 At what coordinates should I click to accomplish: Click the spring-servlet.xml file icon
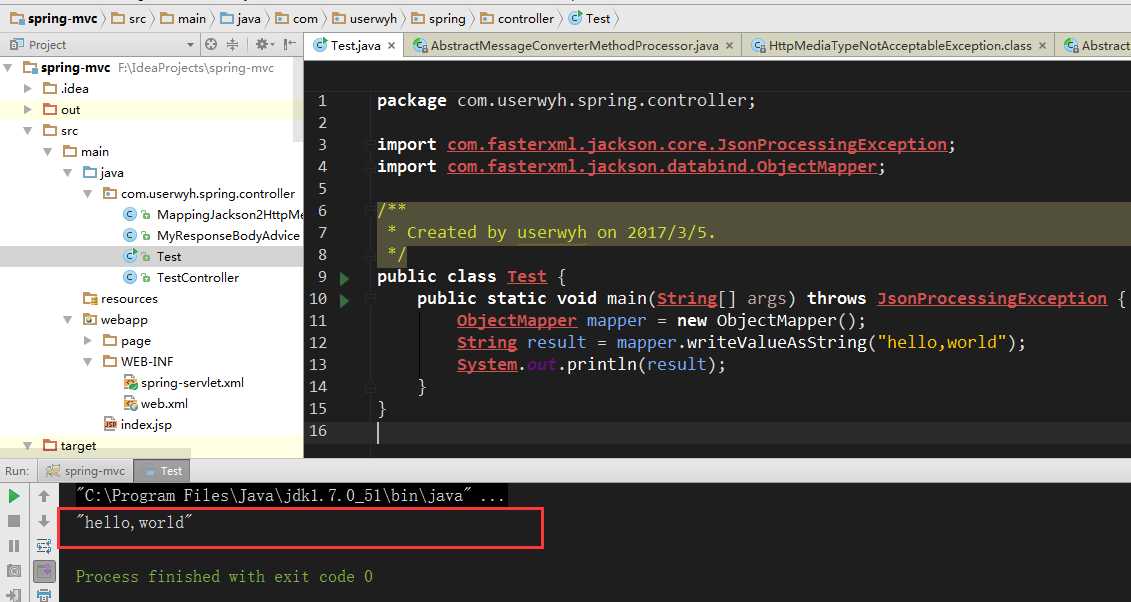pyautogui.click(x=131, y=383)
